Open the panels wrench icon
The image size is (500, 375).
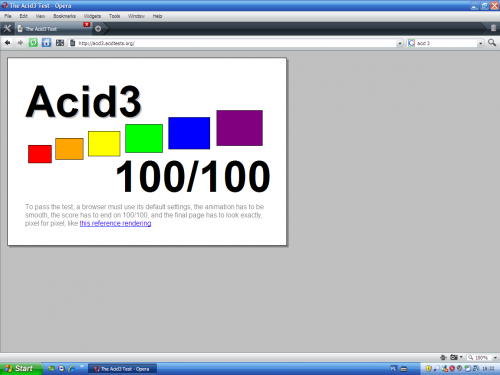tap(7, 29)
